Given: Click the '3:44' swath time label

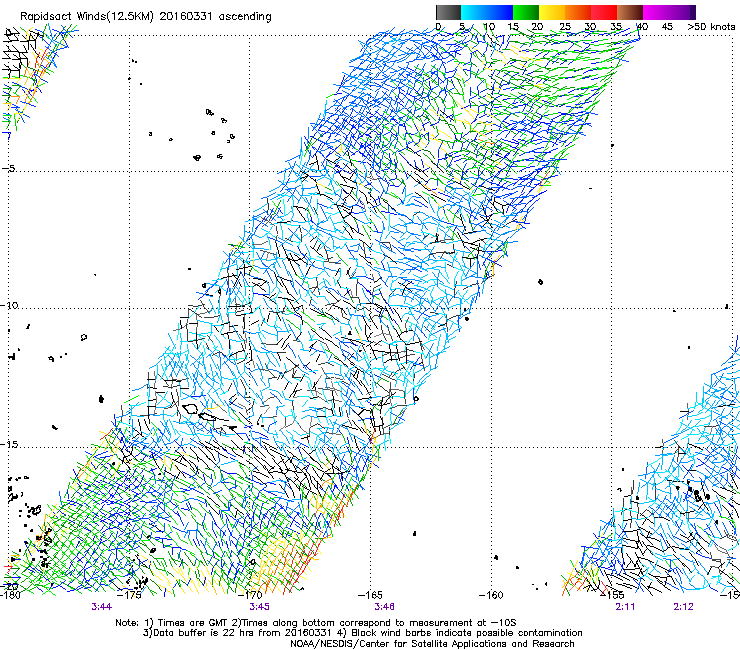Looking at the screenshot, I should coord(101,607).
